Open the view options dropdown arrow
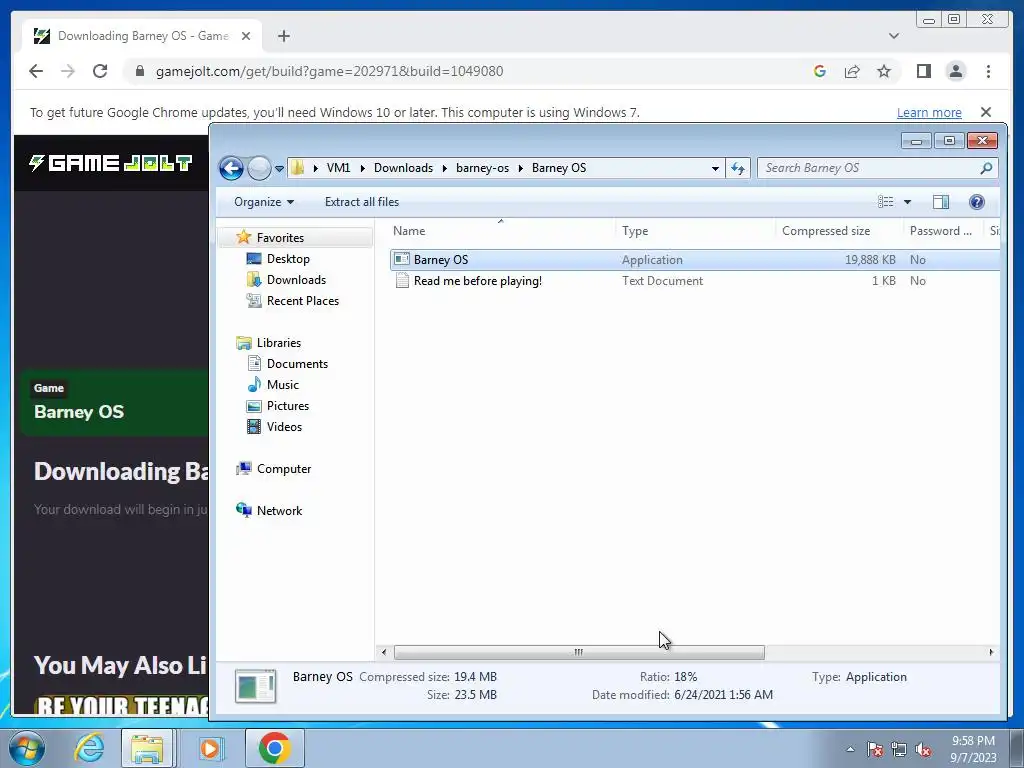This screenshot has width=1024, height=768. 907,202
